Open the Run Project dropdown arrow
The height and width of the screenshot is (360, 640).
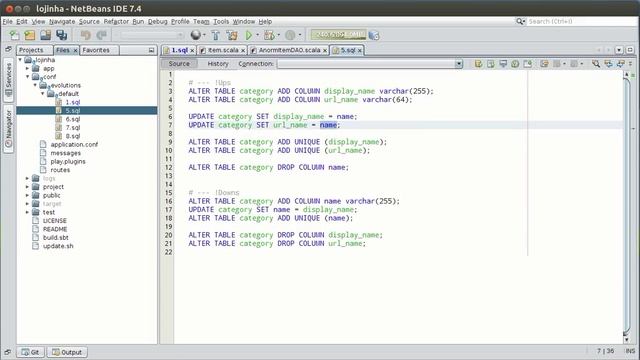point(258,35)
